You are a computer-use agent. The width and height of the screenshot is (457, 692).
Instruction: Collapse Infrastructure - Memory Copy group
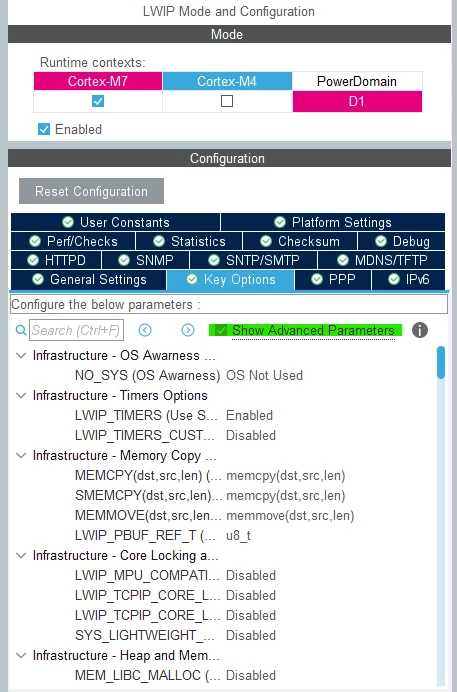tap(21, 455)
